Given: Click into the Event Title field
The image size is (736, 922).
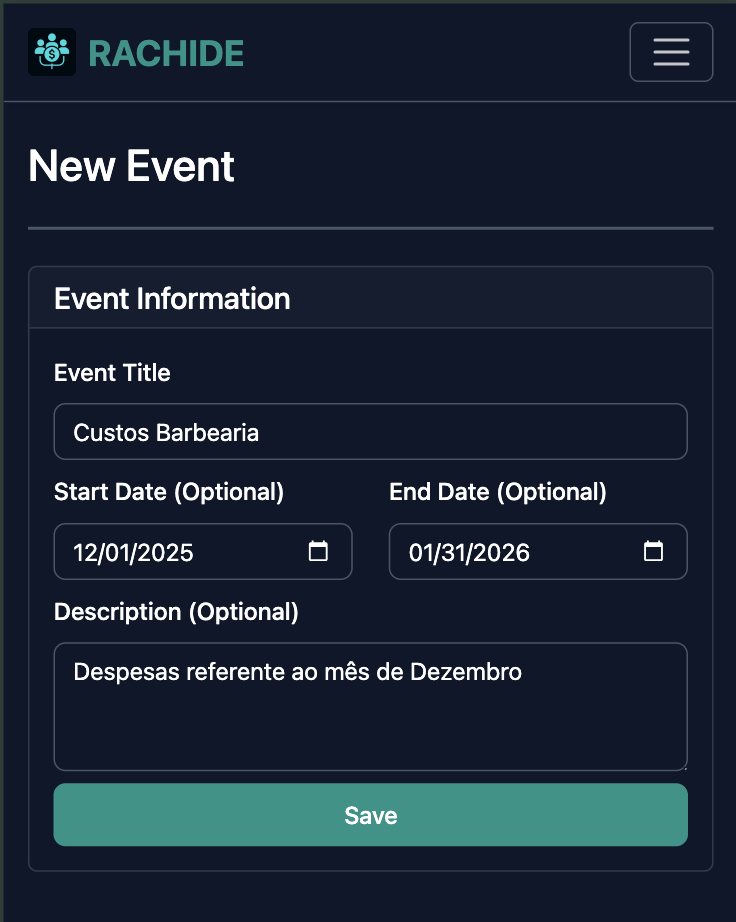Looking at the screenshot, I should (x=369, y=431).
